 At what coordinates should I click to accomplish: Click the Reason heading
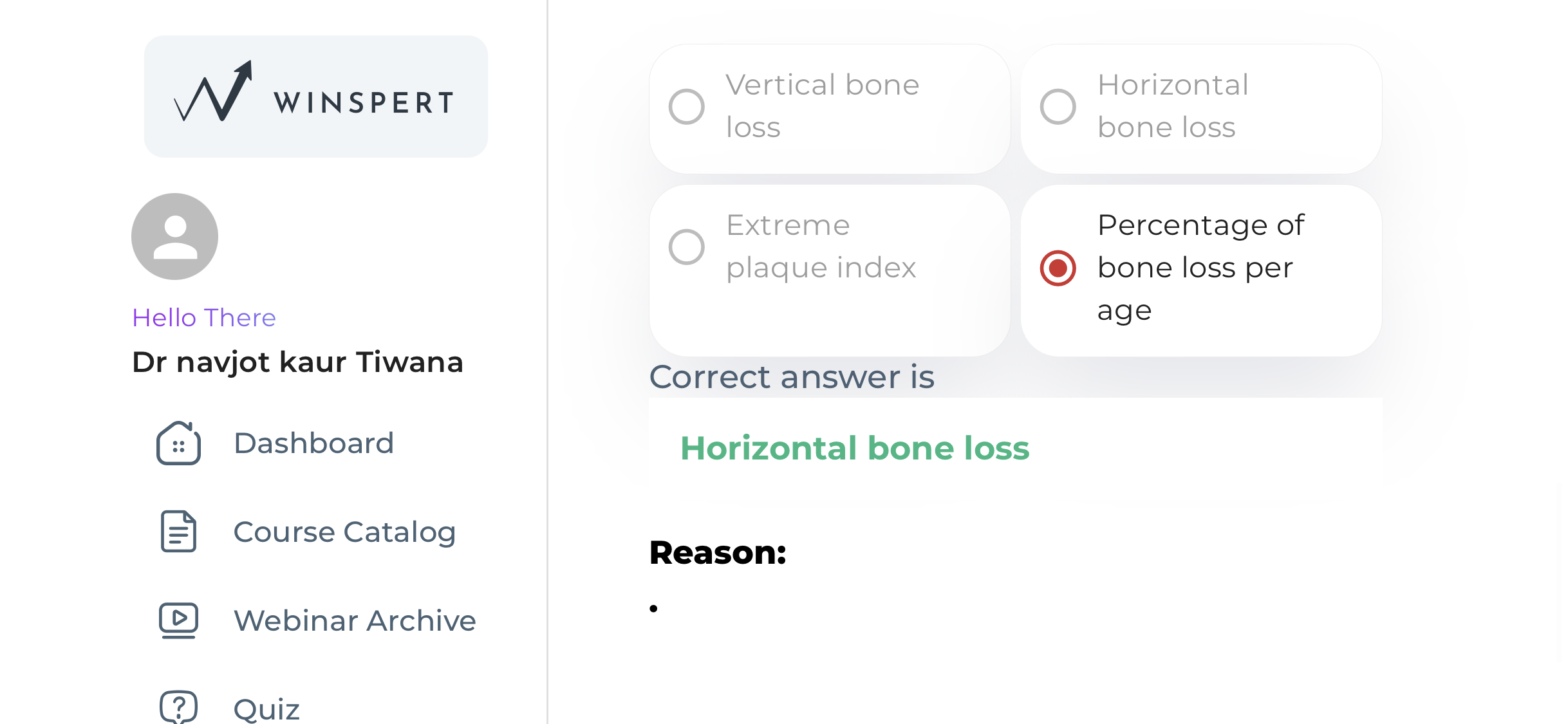click(718, 553)
